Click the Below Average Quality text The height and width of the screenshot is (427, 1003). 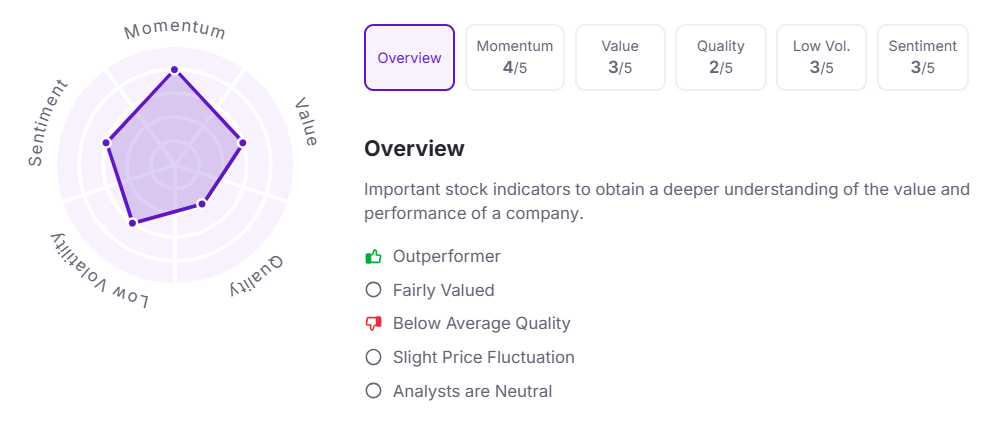pos(481,323)
